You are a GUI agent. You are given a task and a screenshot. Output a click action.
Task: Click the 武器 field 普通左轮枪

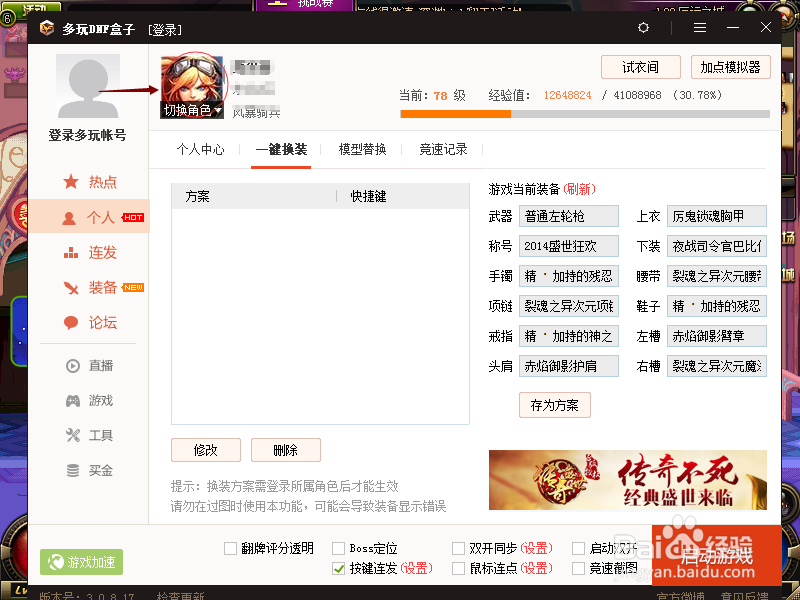(x=569, y=216)
